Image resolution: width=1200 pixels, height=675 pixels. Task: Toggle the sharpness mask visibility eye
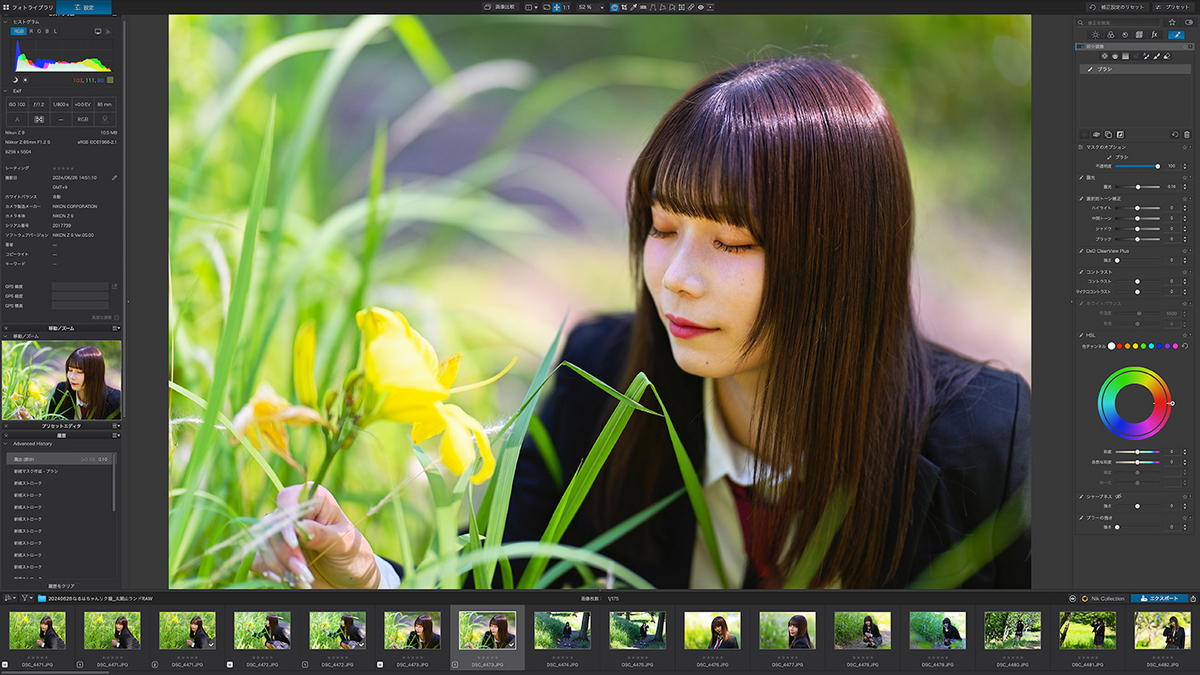coord(1118,496)
